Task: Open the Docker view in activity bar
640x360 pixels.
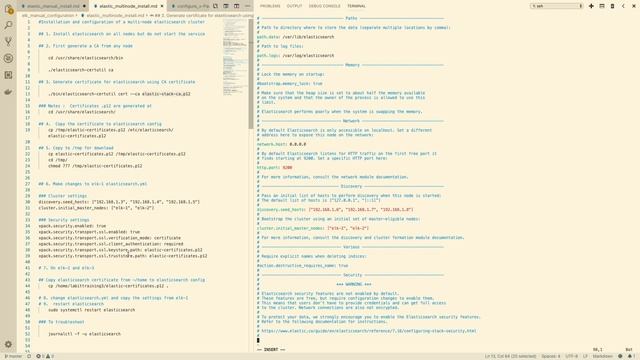Action: [x=8, y=92]
